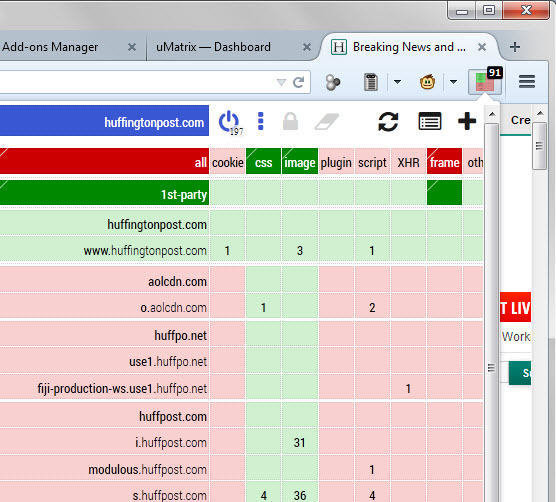Click modulous.huffpost.com row label
This screenshot has height=502, width=556.
pyautogui.click(x=104, y=468)
